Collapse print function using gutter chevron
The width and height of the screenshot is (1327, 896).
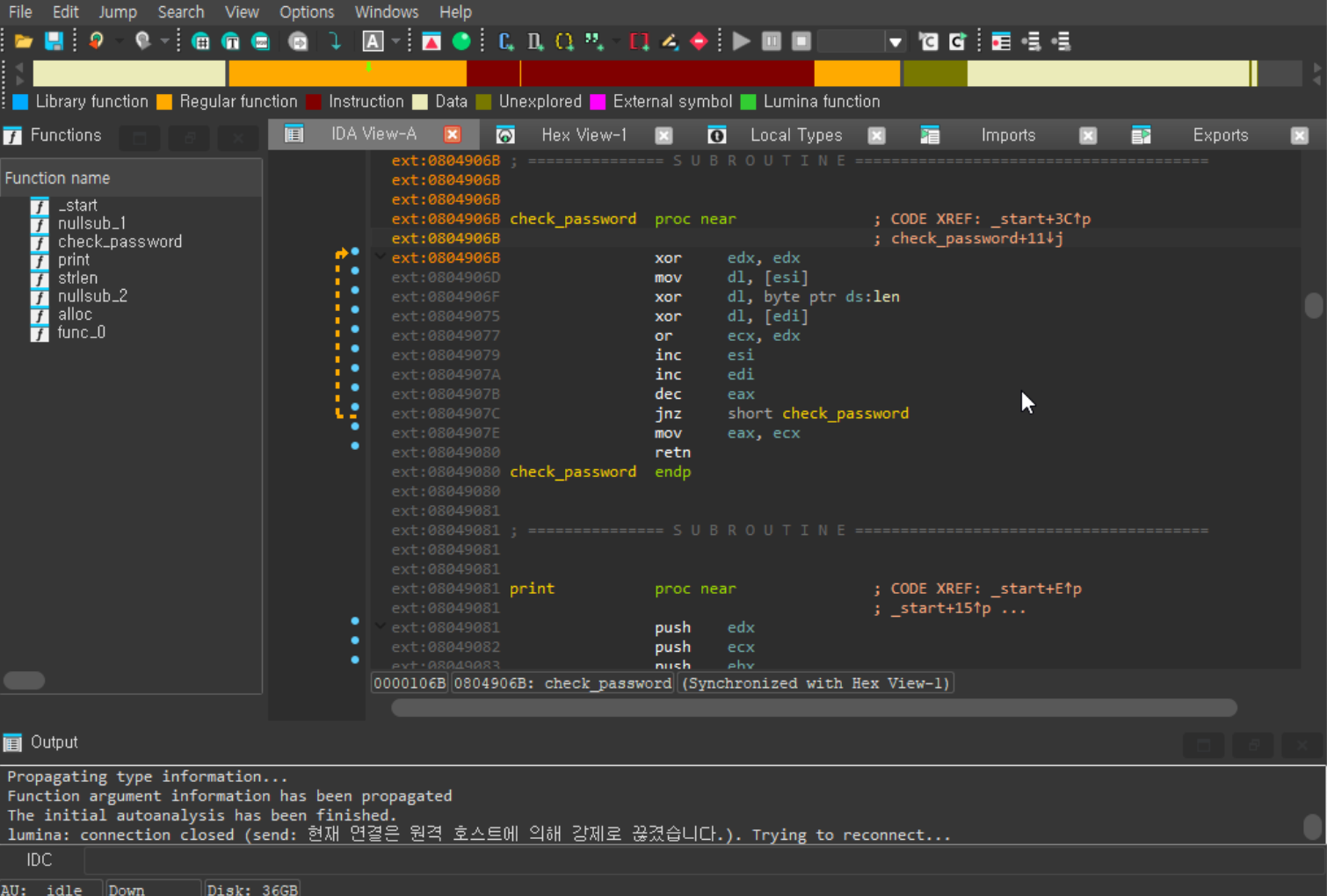click(381, 626)
